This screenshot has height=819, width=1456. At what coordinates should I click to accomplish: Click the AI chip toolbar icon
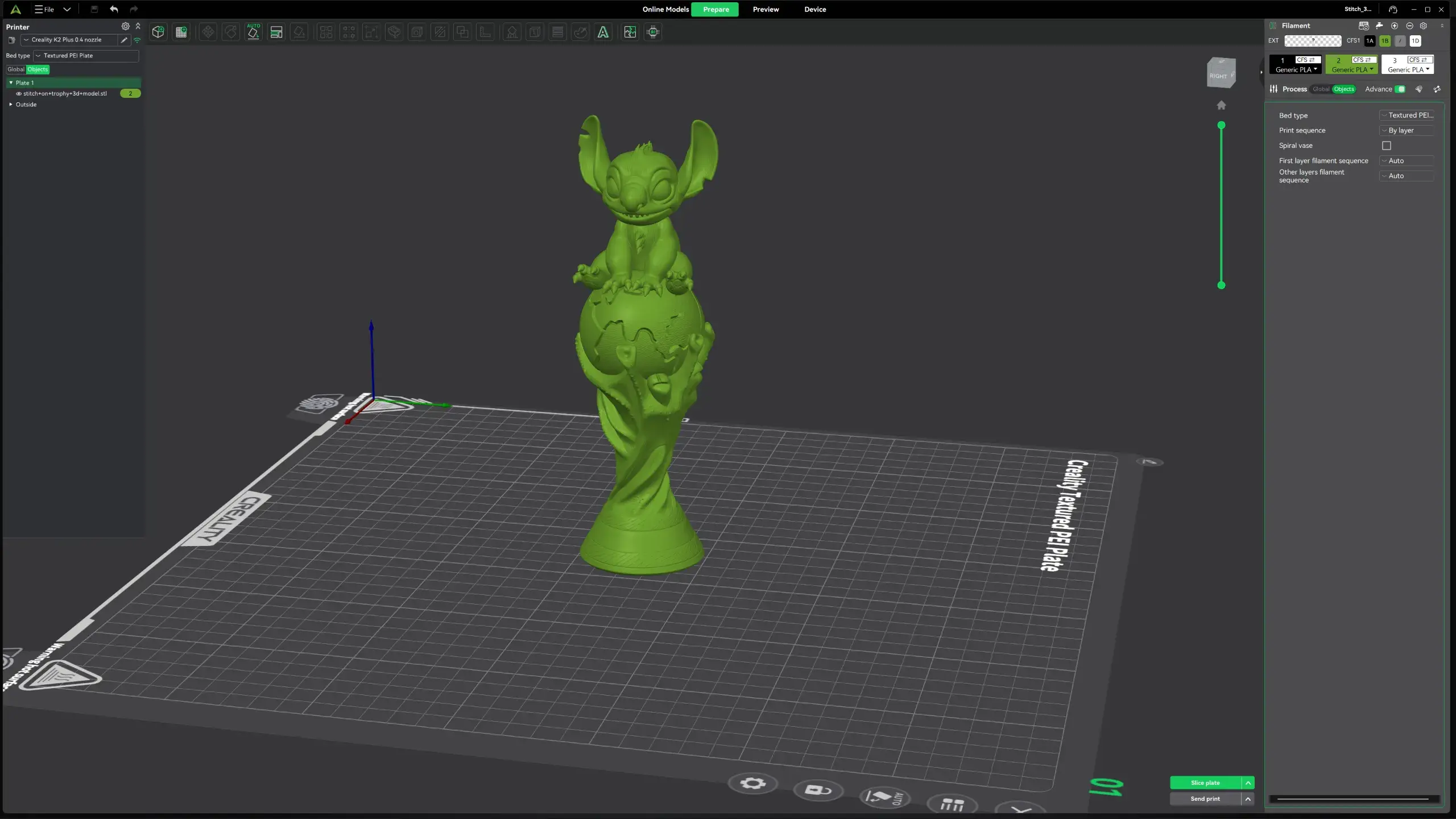click(653, 32)
